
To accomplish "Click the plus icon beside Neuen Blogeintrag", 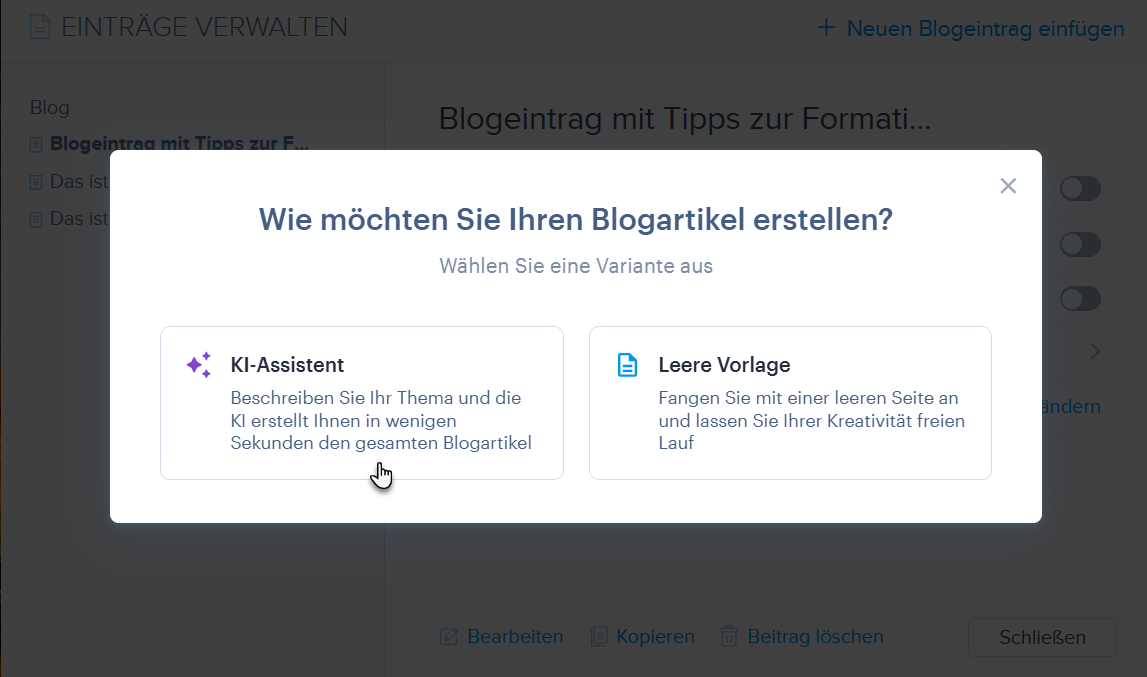I will pos(826,28).
